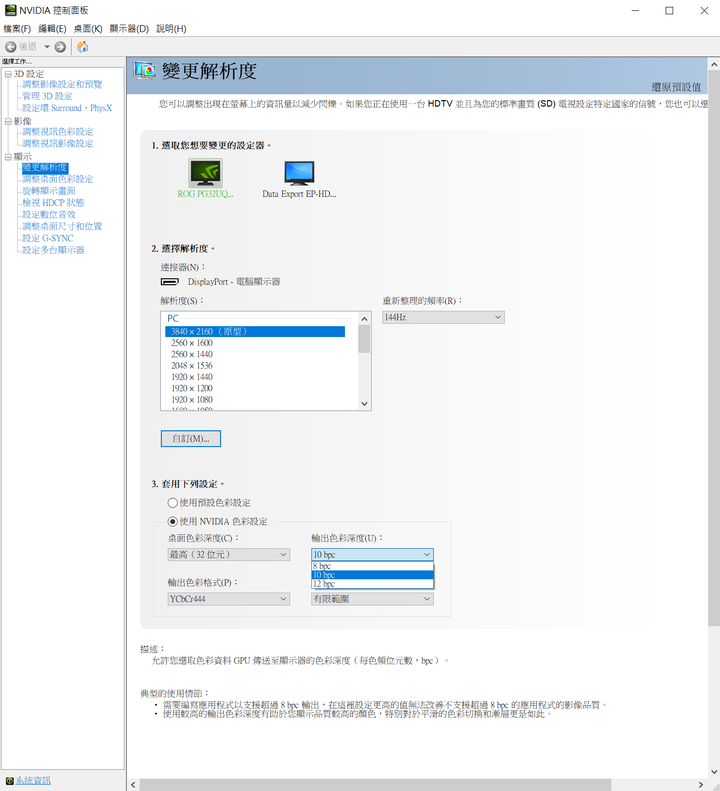This screenshot has height=791, width=720.
Task: Open 檢視 HDCP 狀態 page
Action: 53,203
